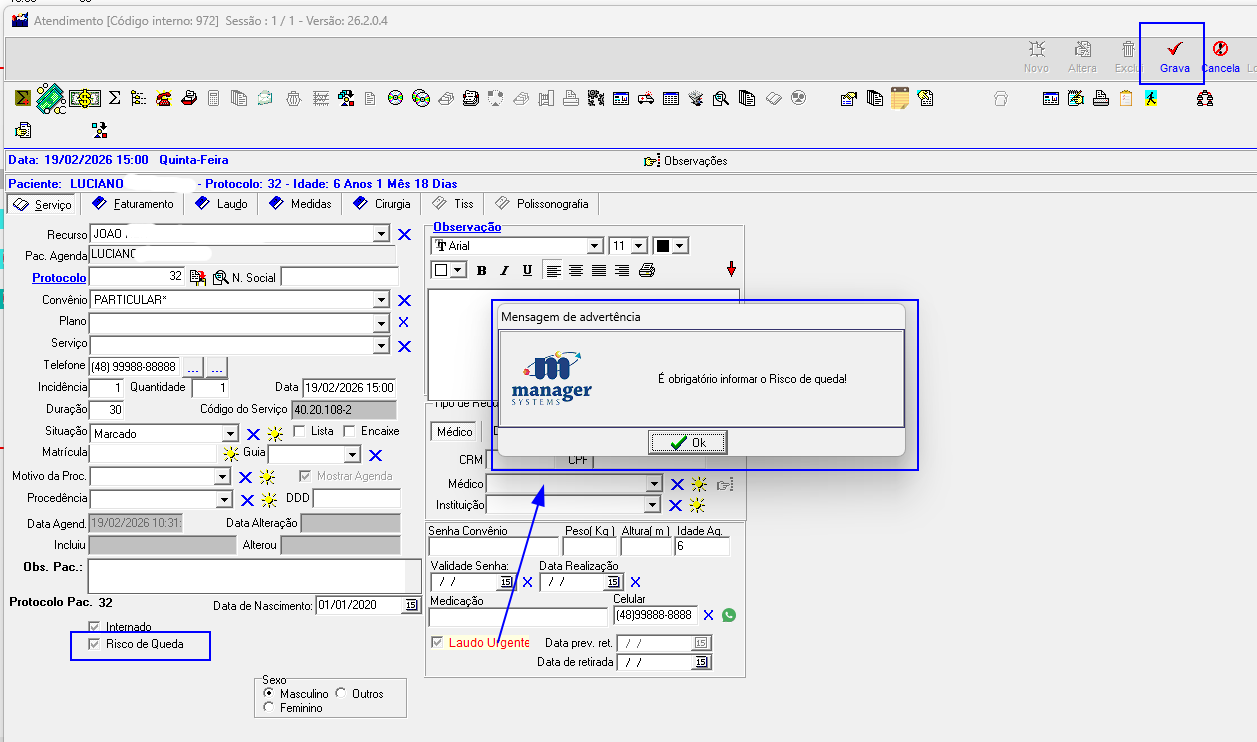Viewport: 1257px width, 742px height.
Task: Expand the Convênio dropdown
Action: coord(380,300)
